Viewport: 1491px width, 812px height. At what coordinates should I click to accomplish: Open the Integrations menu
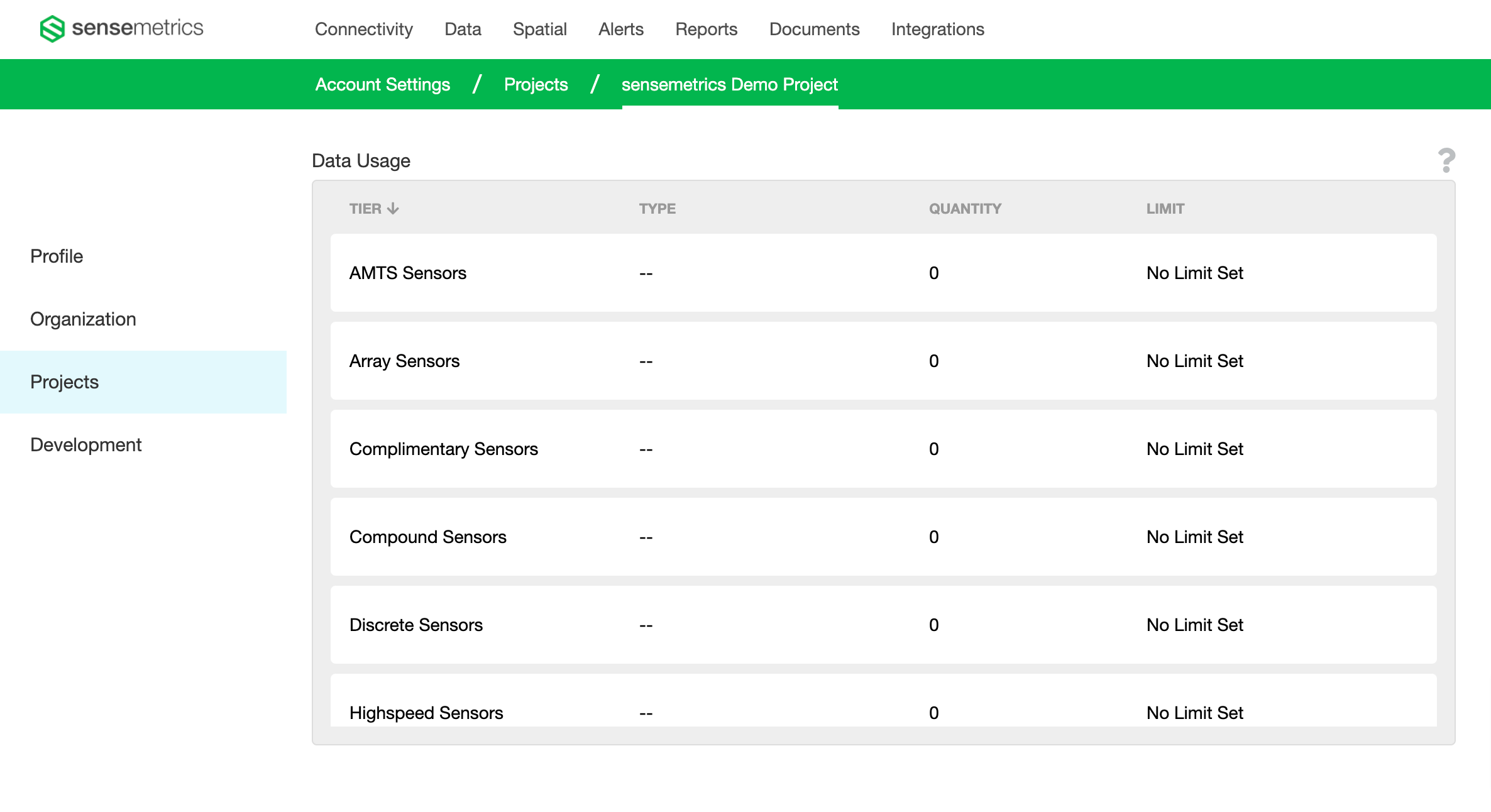coord(938,29)
